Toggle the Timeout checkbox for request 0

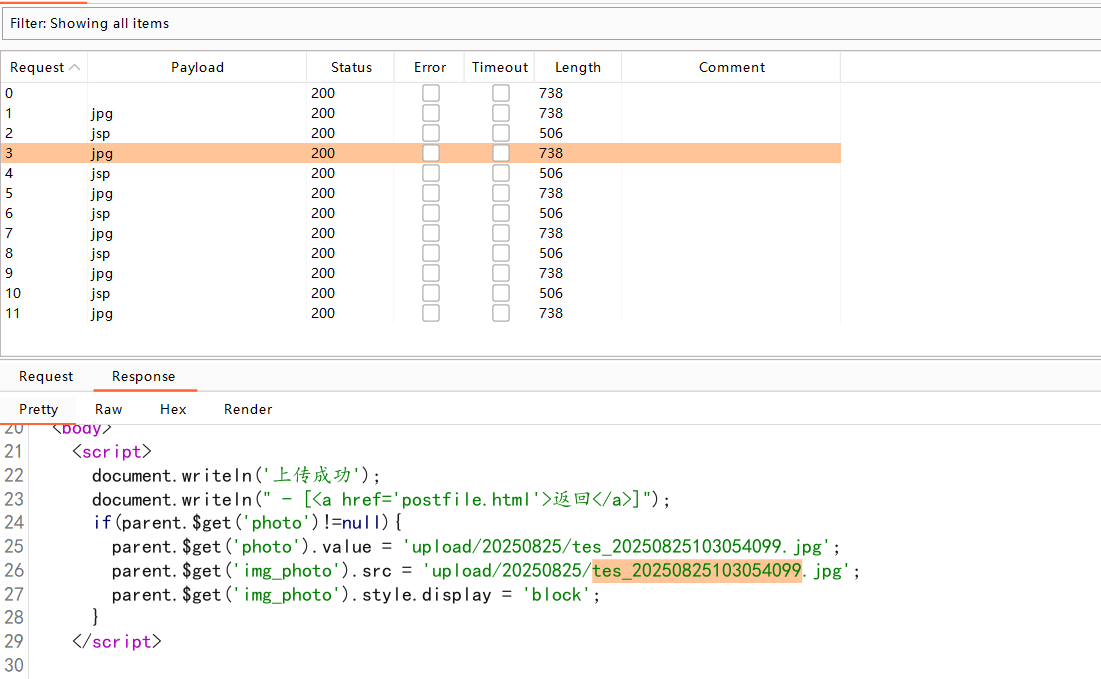pyautogui.click(x=500, y=93)
